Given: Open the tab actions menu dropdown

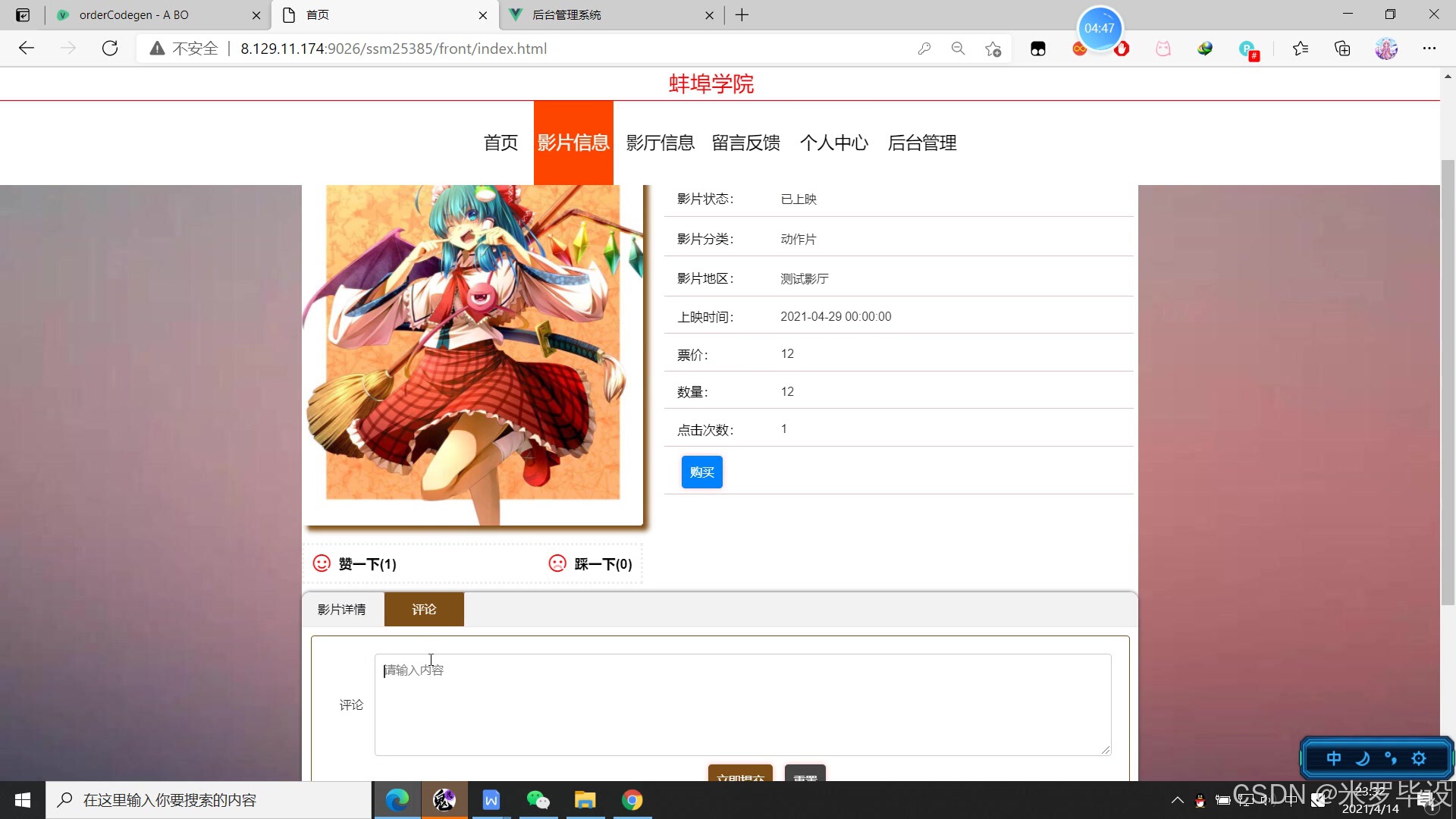Looking at the screenshot, I should [x=23, y=14].
